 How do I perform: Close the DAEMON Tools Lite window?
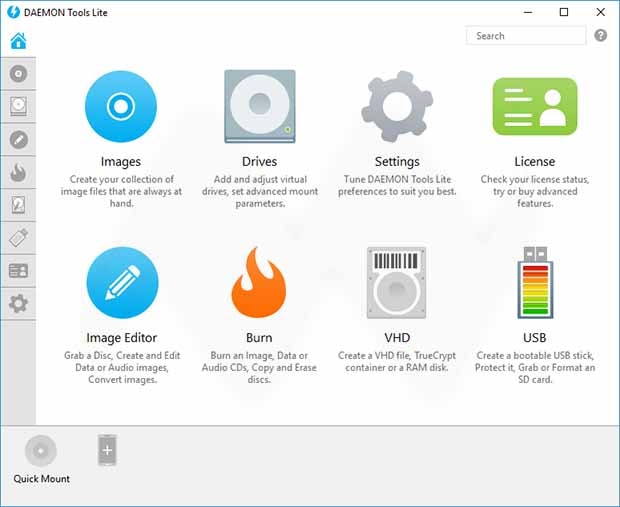point(600,12)
